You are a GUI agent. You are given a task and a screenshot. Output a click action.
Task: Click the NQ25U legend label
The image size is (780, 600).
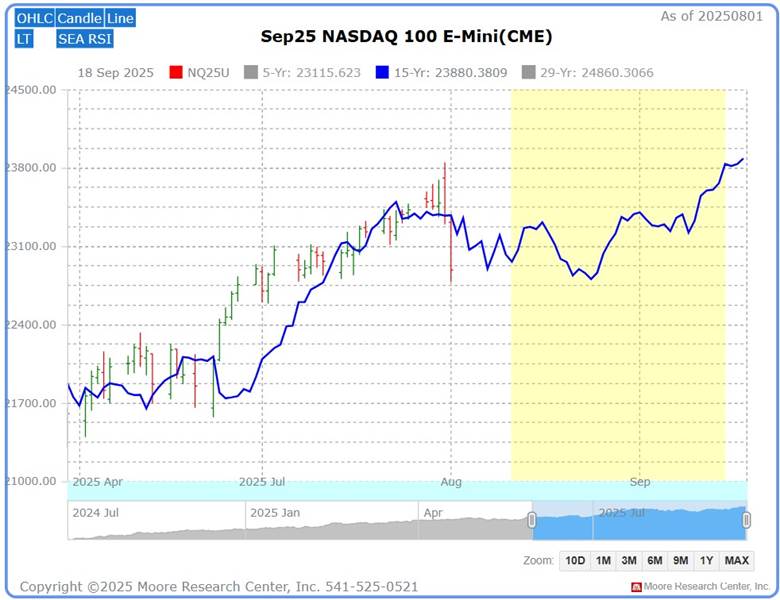click(x=208, y=73)
